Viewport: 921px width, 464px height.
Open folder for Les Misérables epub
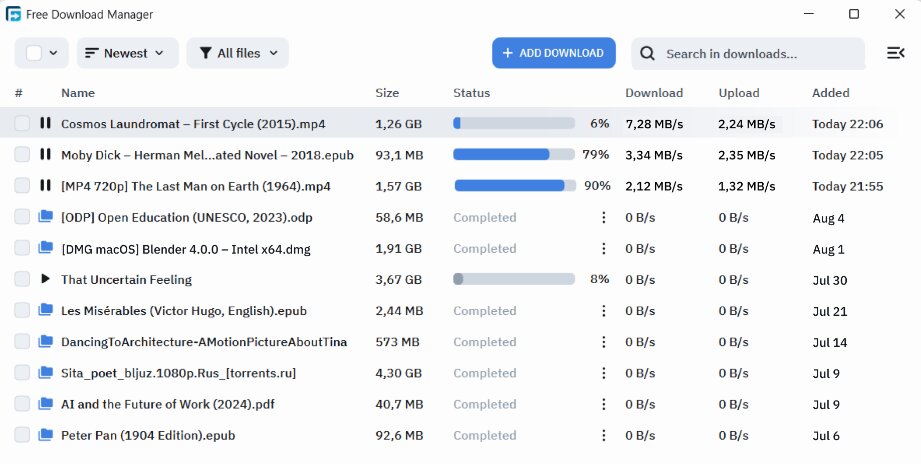point(45,311)
